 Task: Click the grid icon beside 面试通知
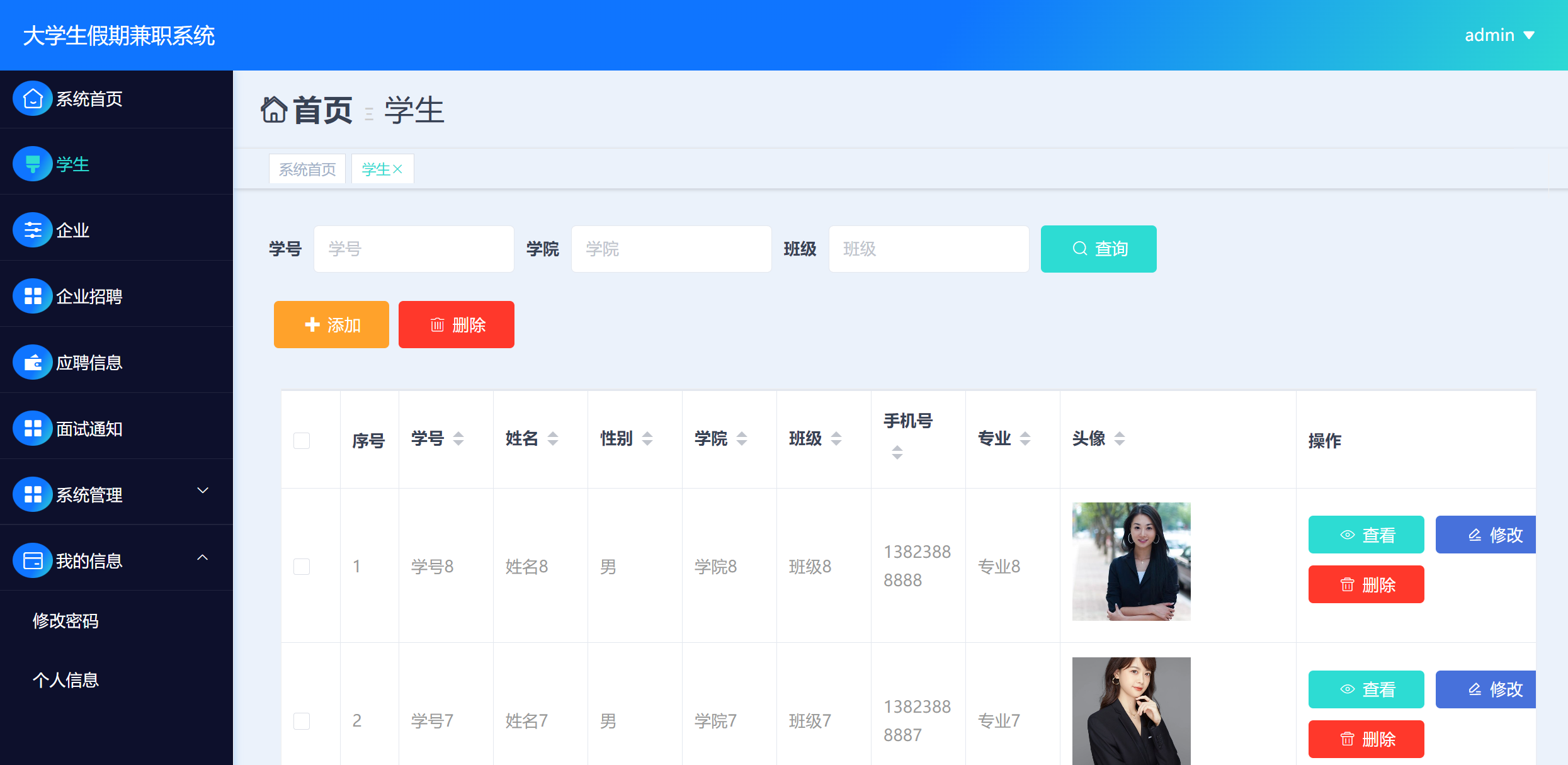(x=33, y=429)
